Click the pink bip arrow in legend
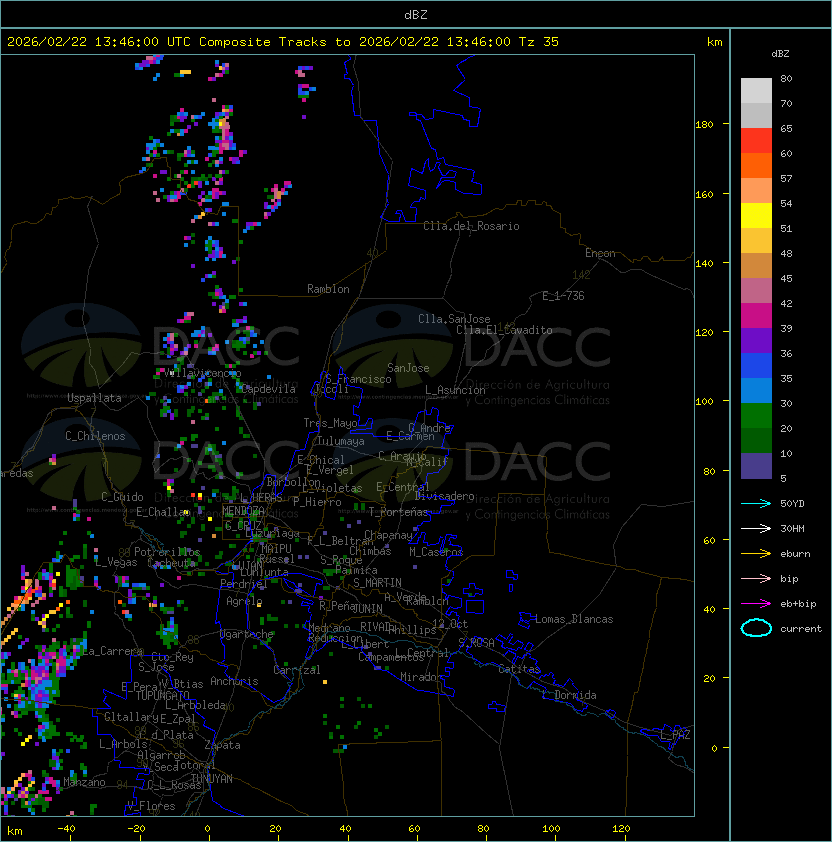The width and height of the screenshot is (832, 842). [756, 578]
